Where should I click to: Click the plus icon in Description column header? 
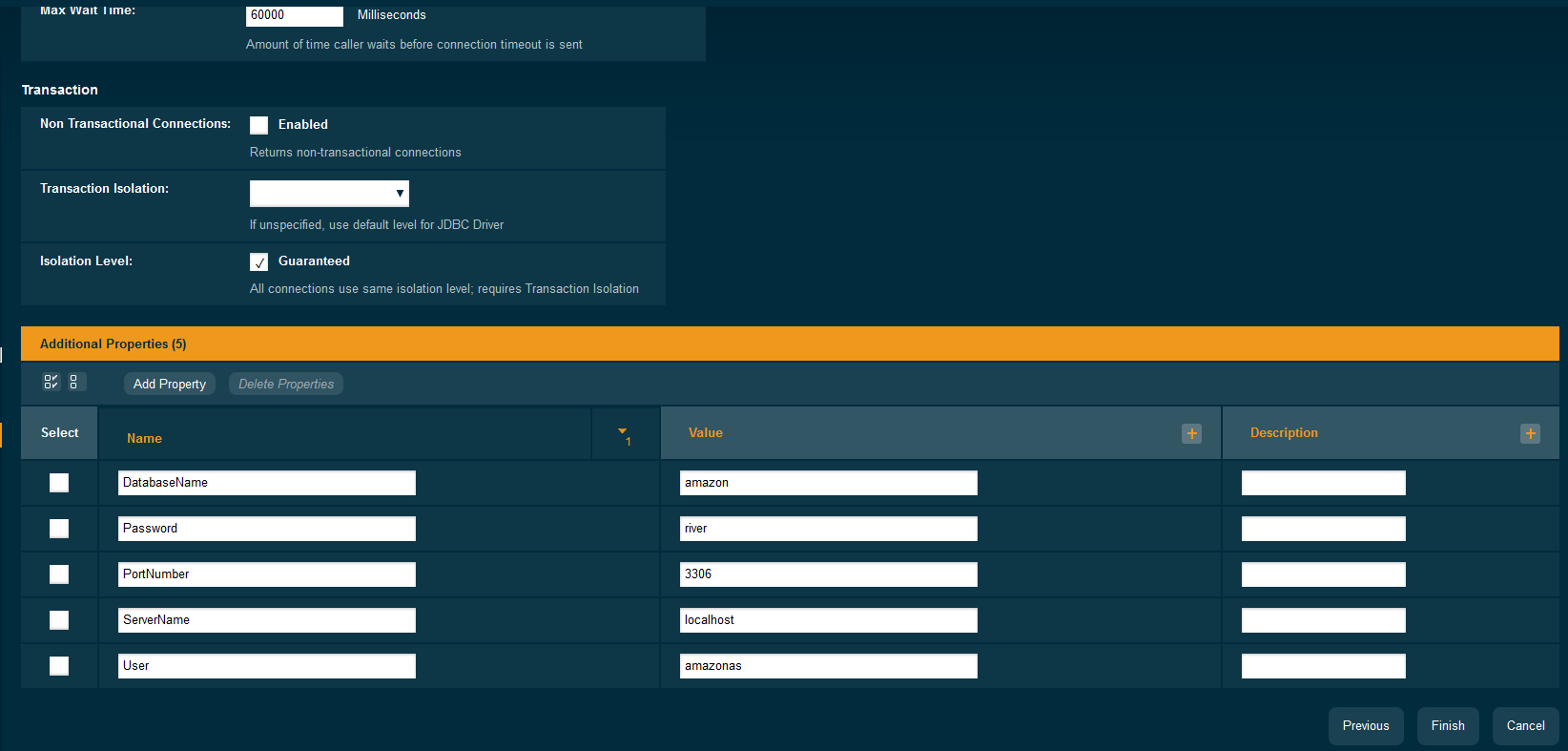pos(1530,433)
